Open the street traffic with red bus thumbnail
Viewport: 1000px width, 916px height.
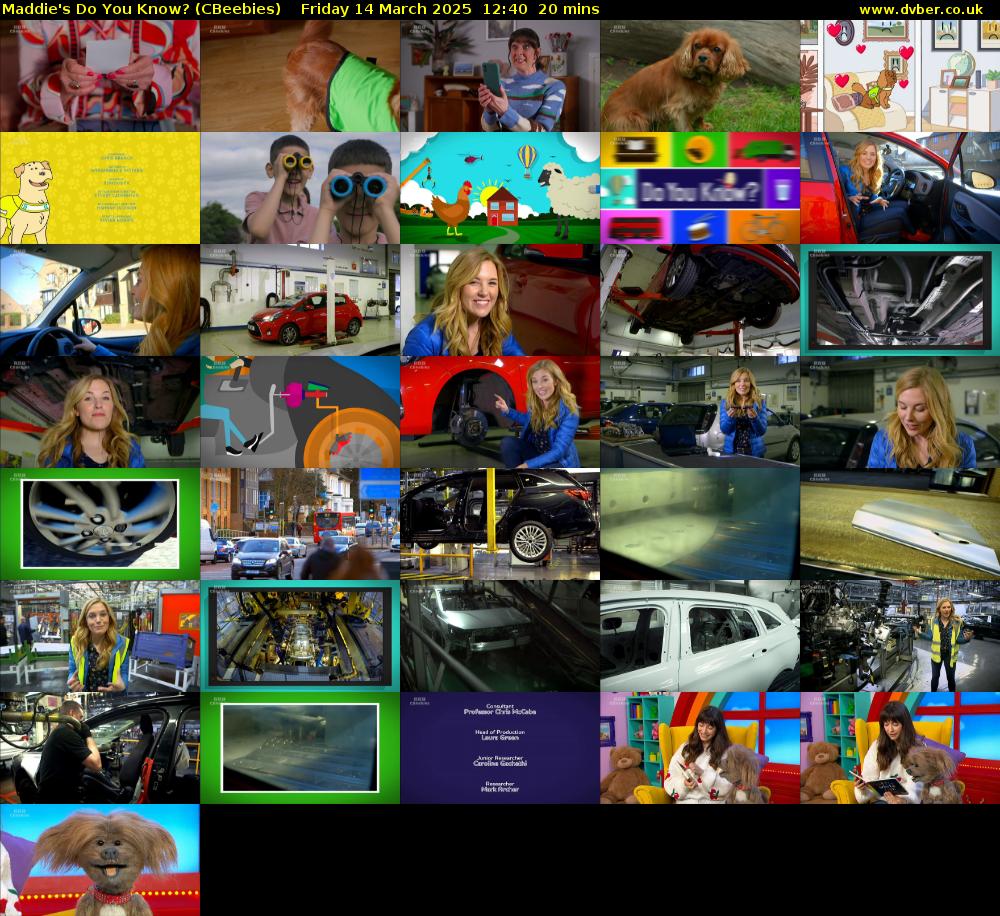coord(300,524)
